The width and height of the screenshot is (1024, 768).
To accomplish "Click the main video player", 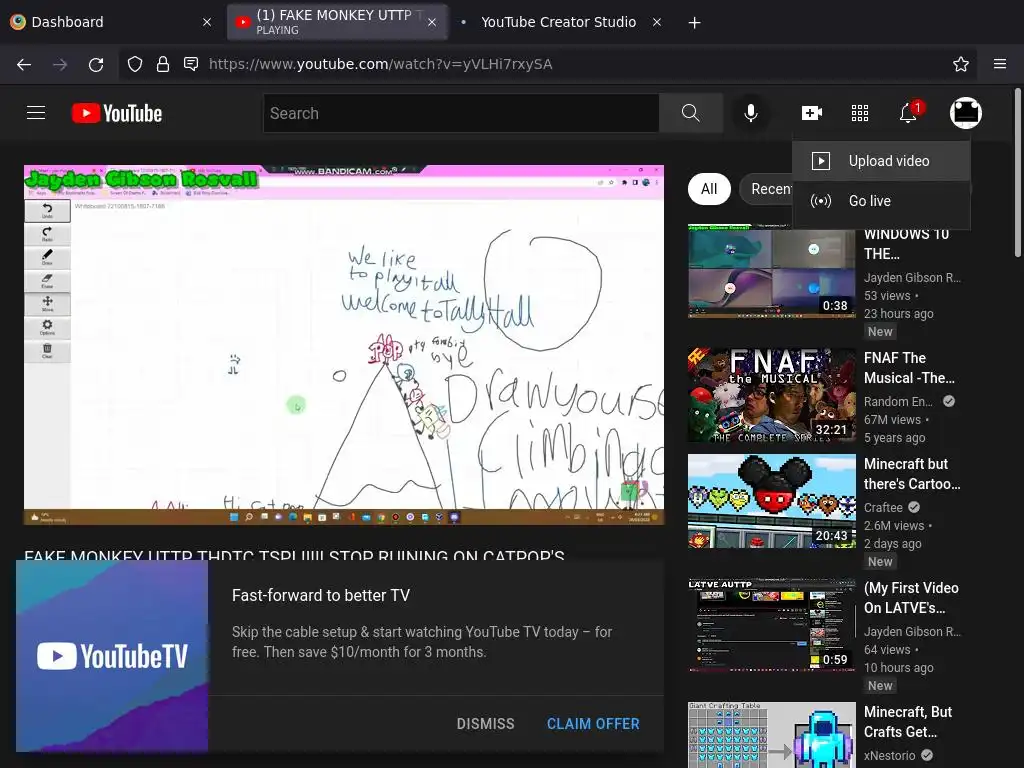I will (344, 345).
